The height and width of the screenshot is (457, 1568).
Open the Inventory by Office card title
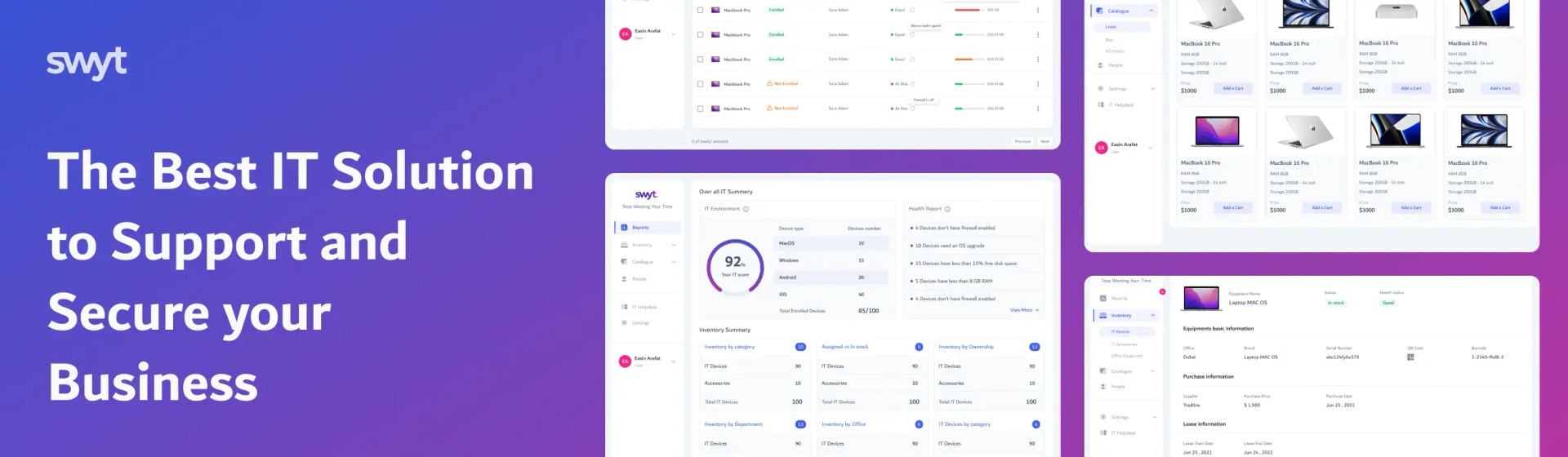pyautogui.click(x=844, y=424)
